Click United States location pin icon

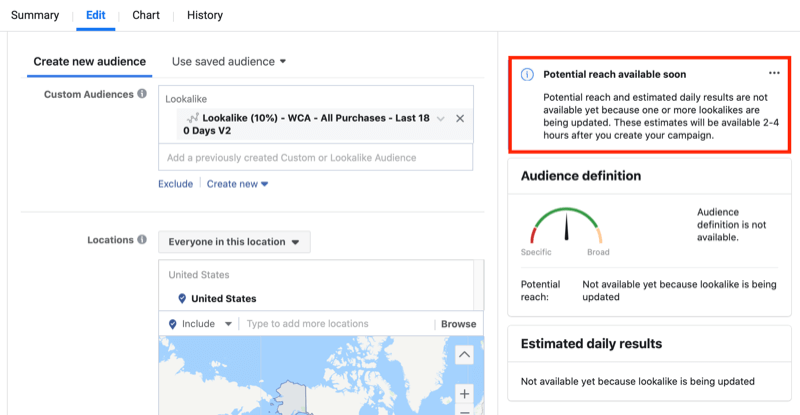point(182,299)
